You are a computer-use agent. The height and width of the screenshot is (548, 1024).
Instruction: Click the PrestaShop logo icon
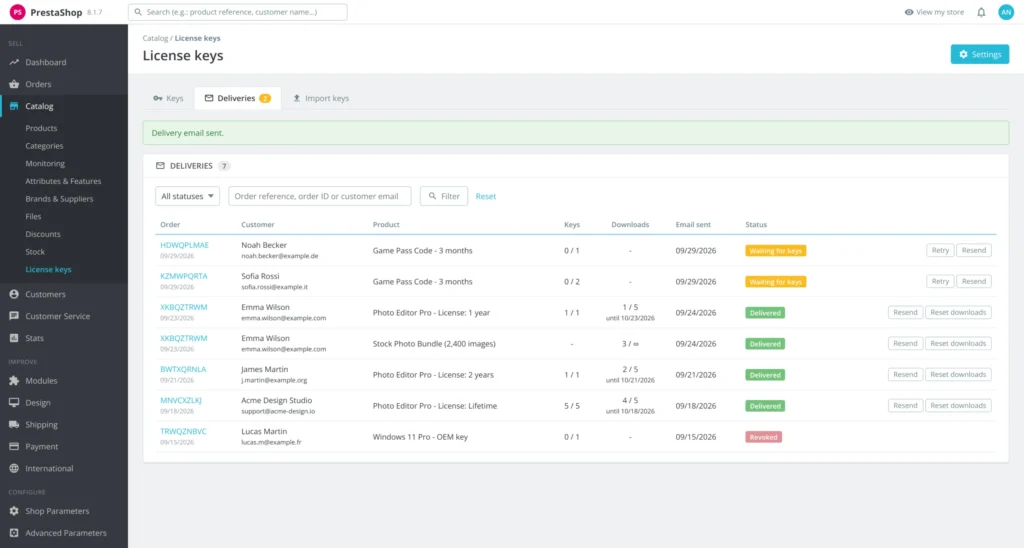[17, 12]
